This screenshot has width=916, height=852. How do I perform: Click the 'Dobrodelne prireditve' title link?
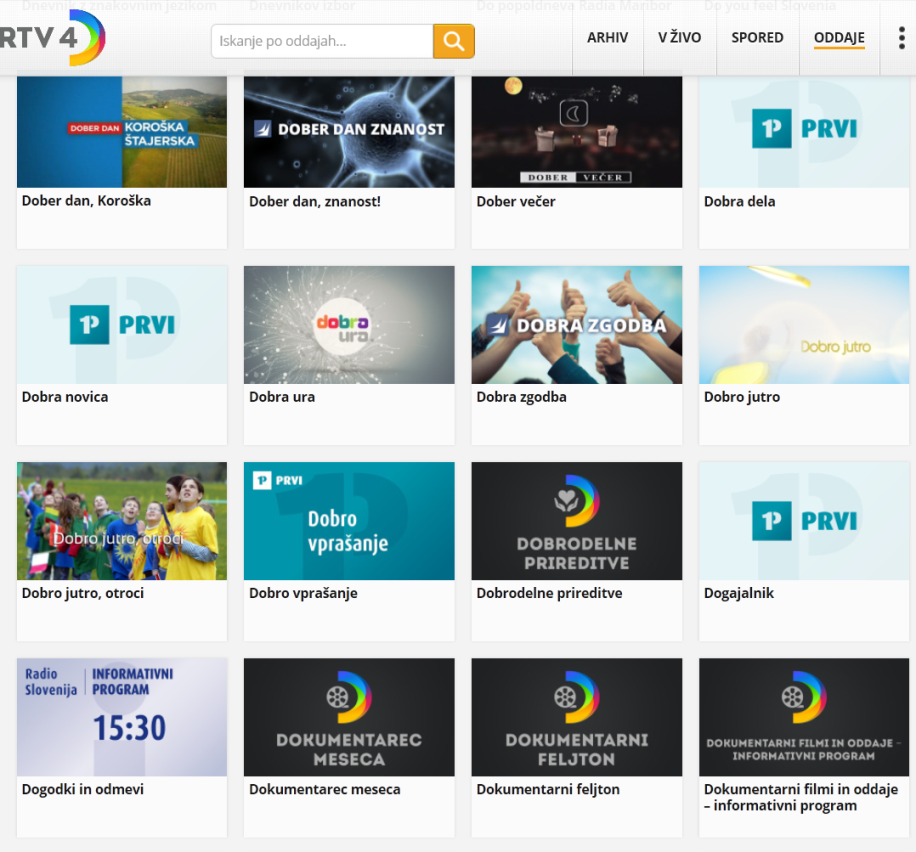550,594
